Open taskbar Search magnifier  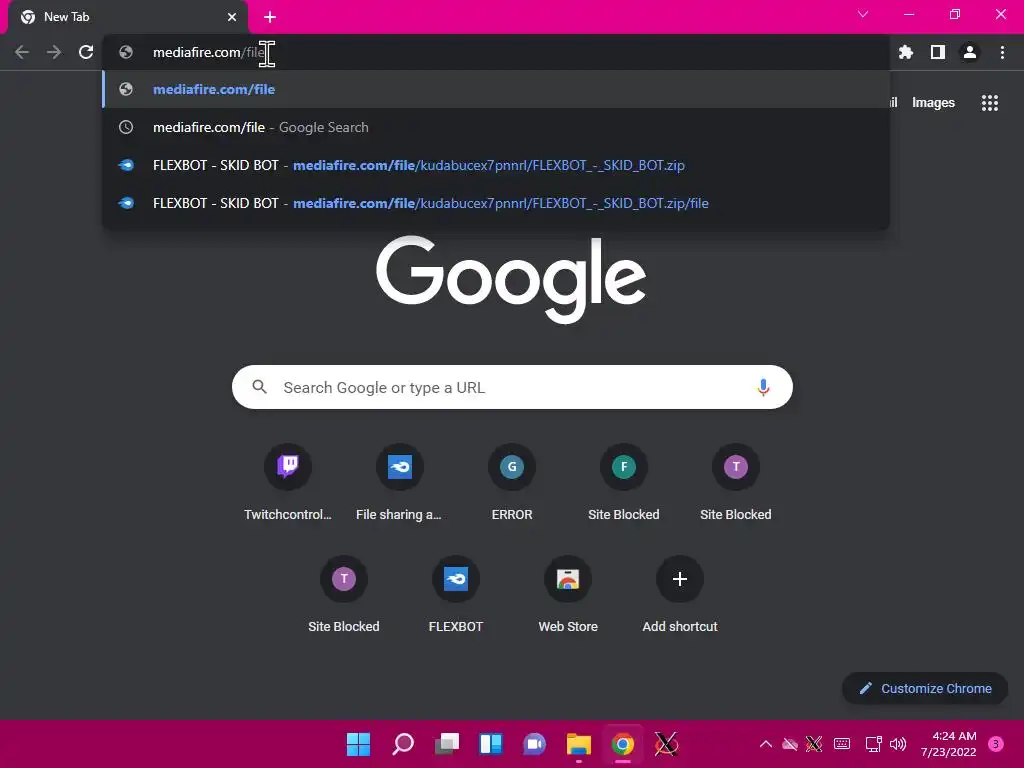click(403, 744)
